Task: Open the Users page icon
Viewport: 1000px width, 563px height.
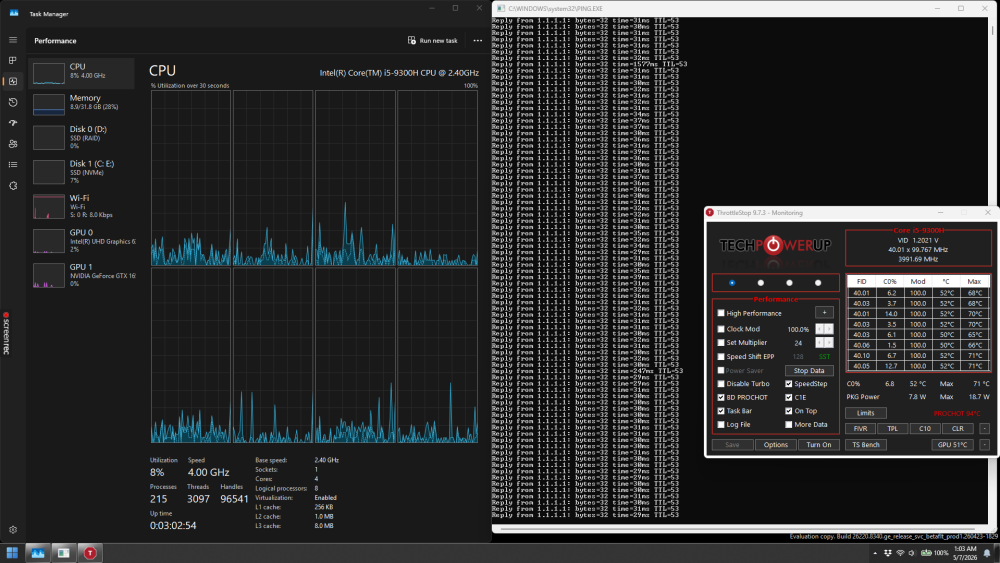Action: click(x=13, y=144)
